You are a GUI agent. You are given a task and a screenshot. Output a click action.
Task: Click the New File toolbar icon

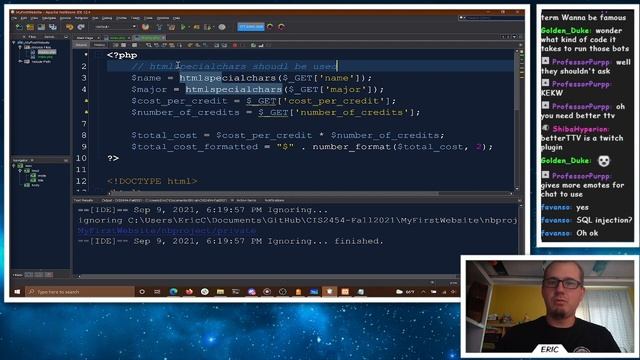(x=19, y=27)
